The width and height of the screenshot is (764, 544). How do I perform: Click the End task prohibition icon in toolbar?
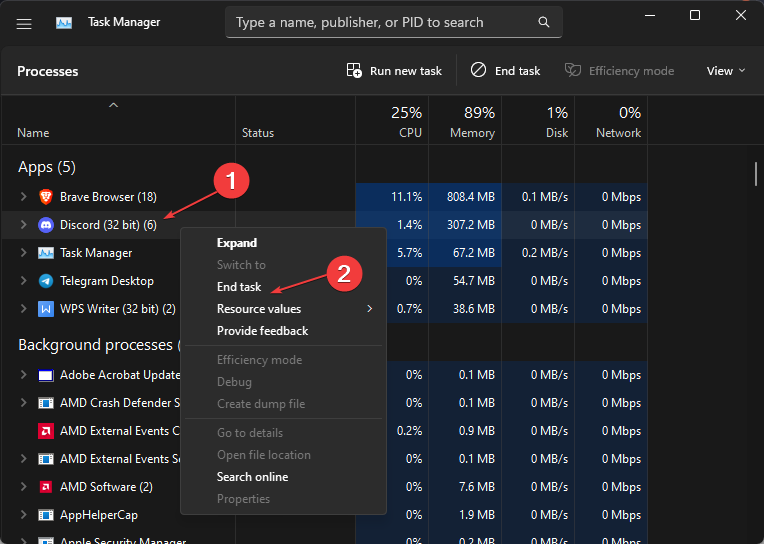[478, 70]
